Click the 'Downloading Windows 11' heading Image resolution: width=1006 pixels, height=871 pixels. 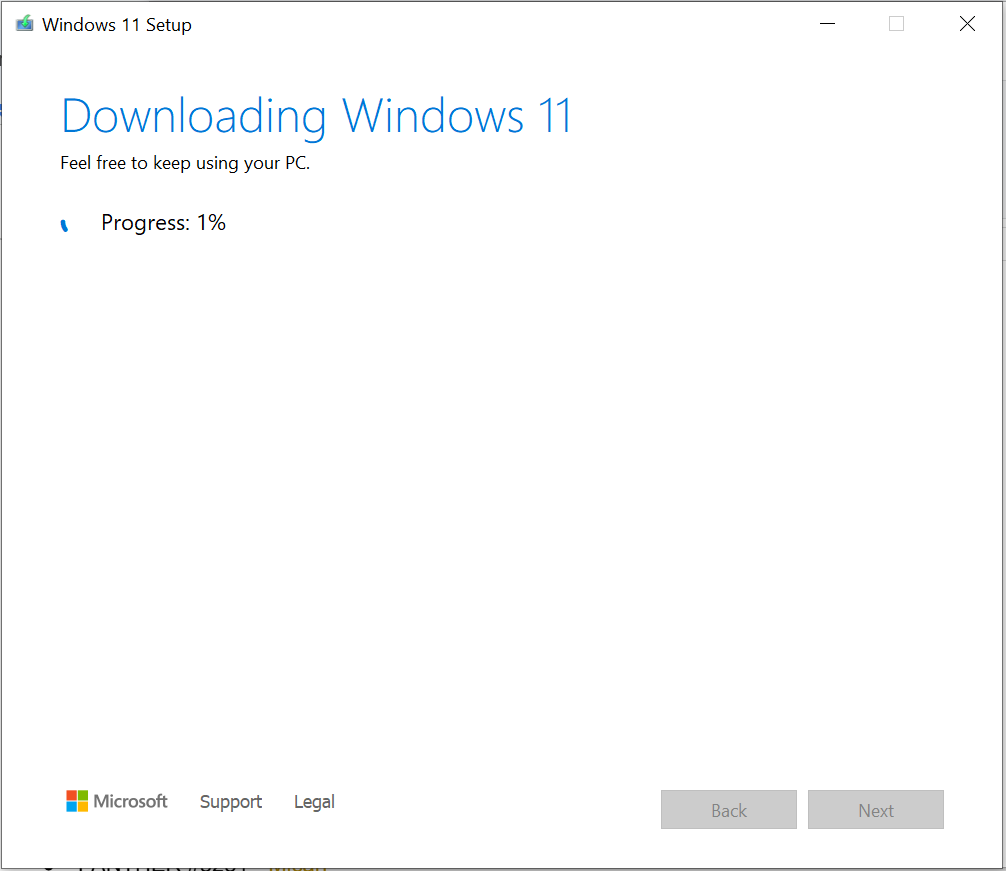click(x=316, y=116)
